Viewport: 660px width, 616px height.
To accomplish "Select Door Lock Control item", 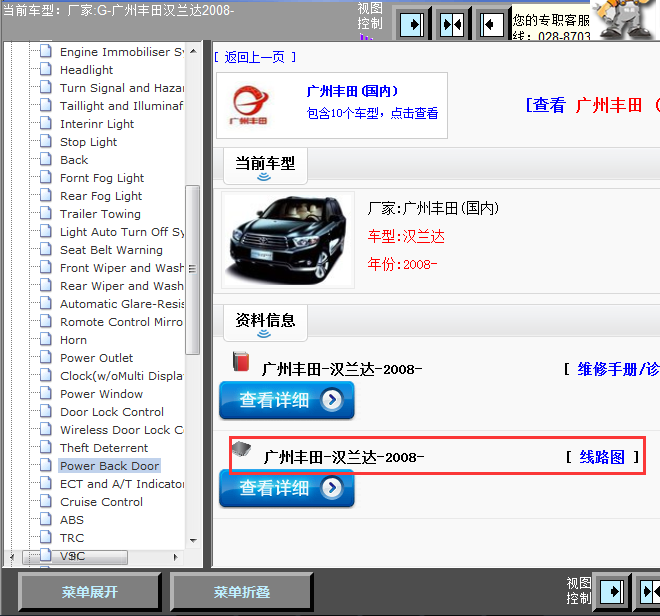I will click(x=112, y=412).
